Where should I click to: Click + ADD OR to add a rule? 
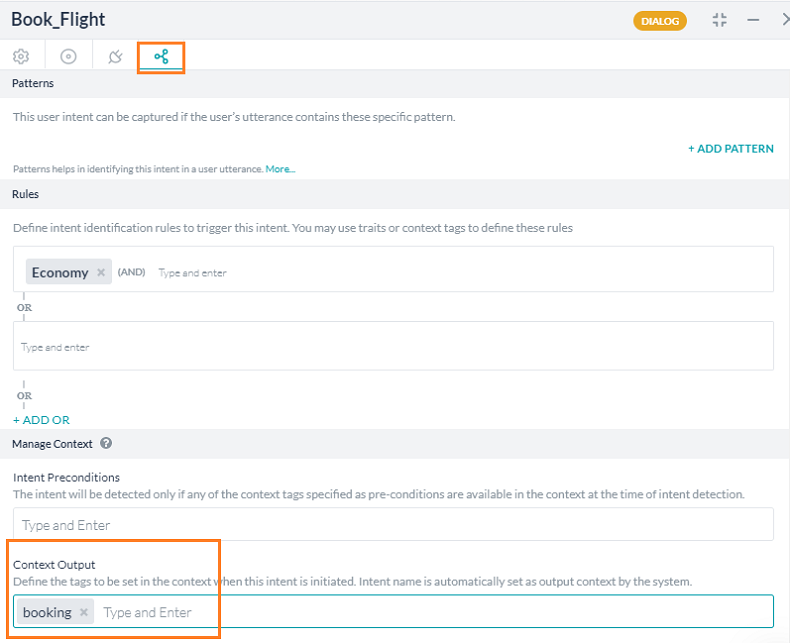coord(41,420)
